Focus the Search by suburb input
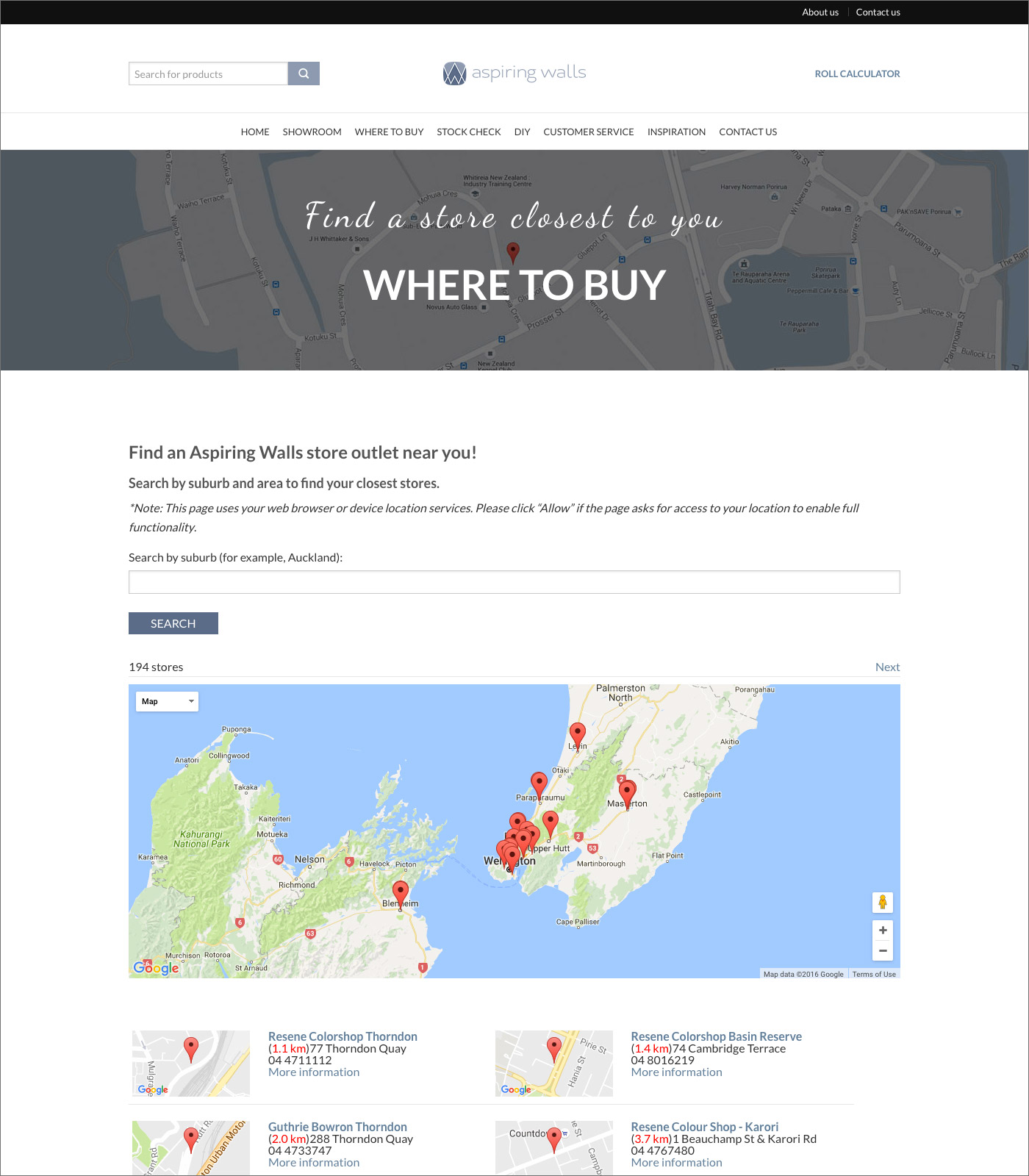 [x=514, y=582]
